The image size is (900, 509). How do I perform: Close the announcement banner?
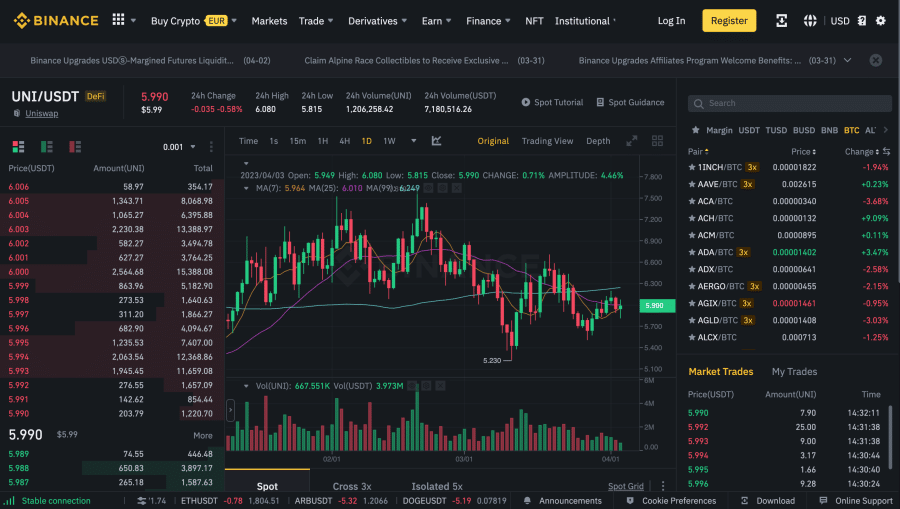pos(875,60)
